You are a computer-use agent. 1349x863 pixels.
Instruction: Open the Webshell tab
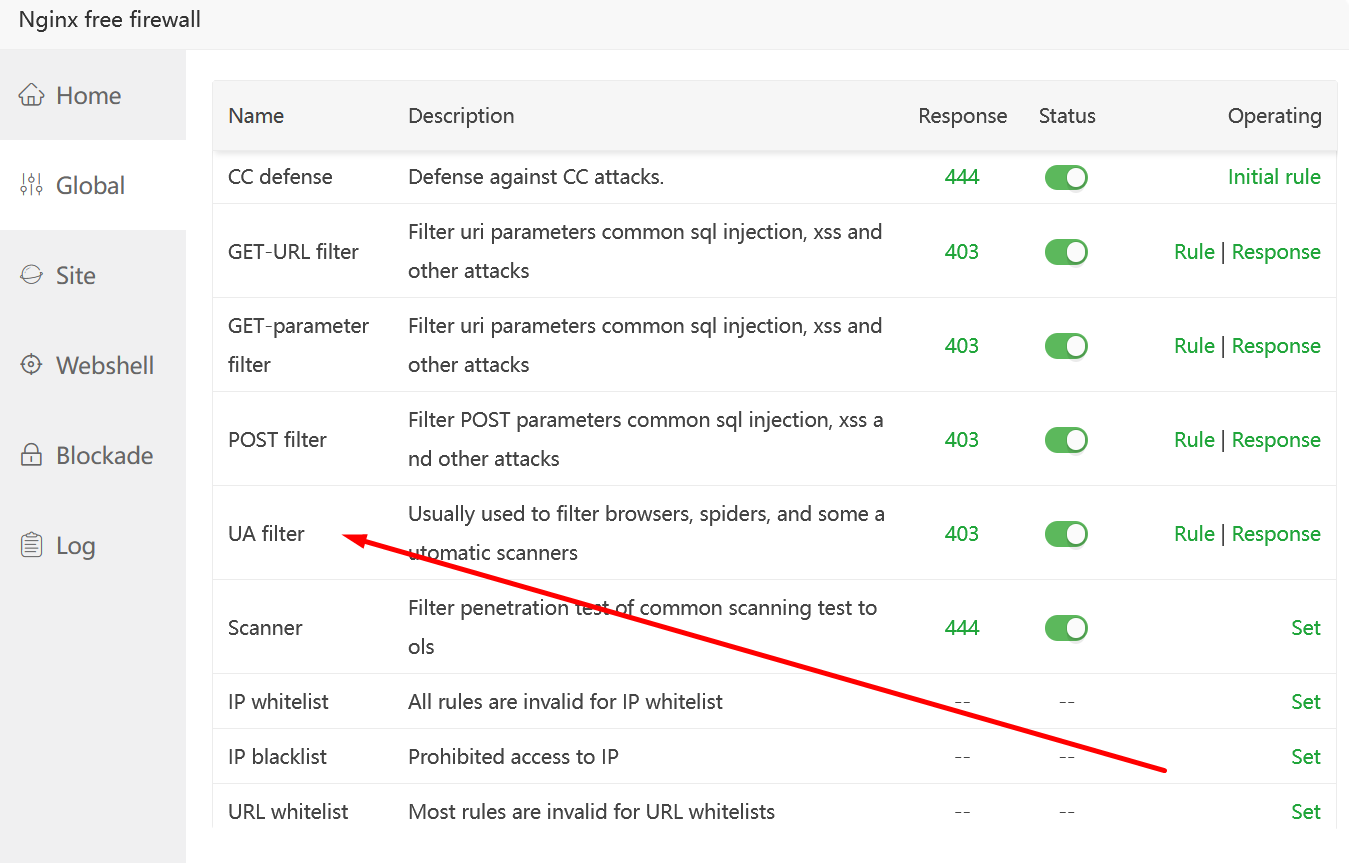point(105,365)
